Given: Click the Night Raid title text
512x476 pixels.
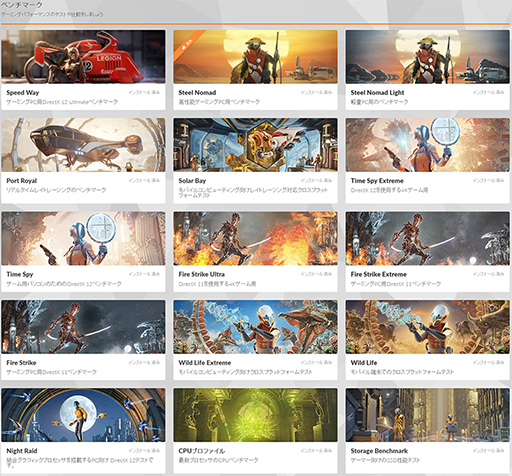Looking at the screenshot, I should coord(22,451).
